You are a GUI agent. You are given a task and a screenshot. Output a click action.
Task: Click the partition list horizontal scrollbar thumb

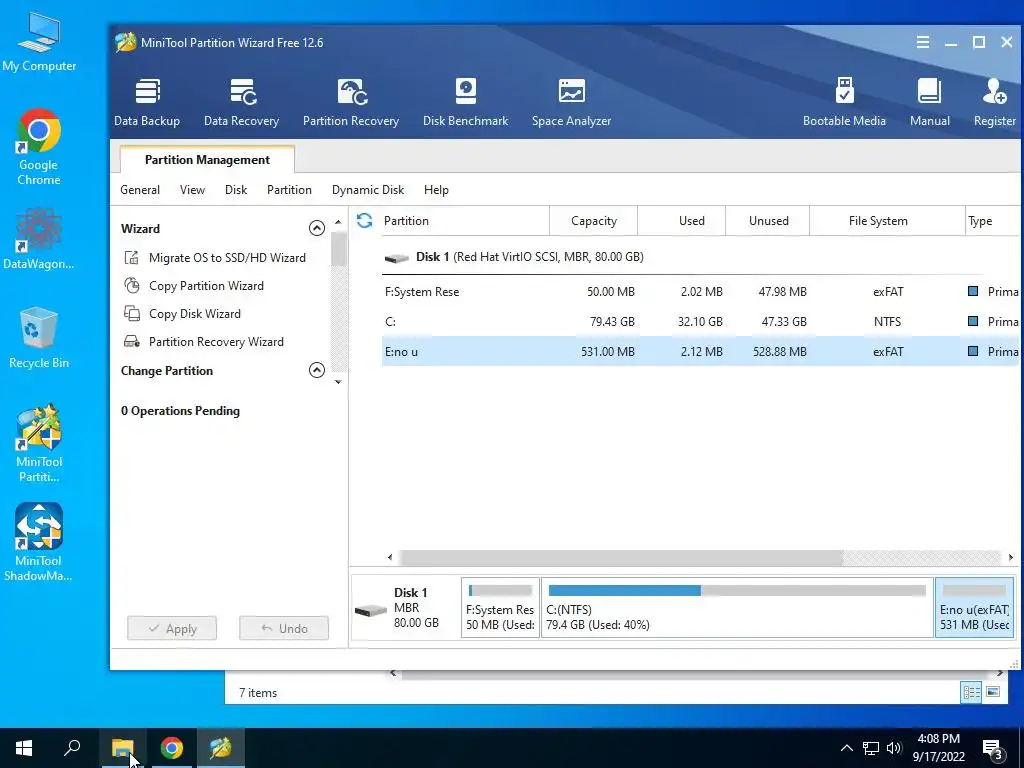pos(620,557)
